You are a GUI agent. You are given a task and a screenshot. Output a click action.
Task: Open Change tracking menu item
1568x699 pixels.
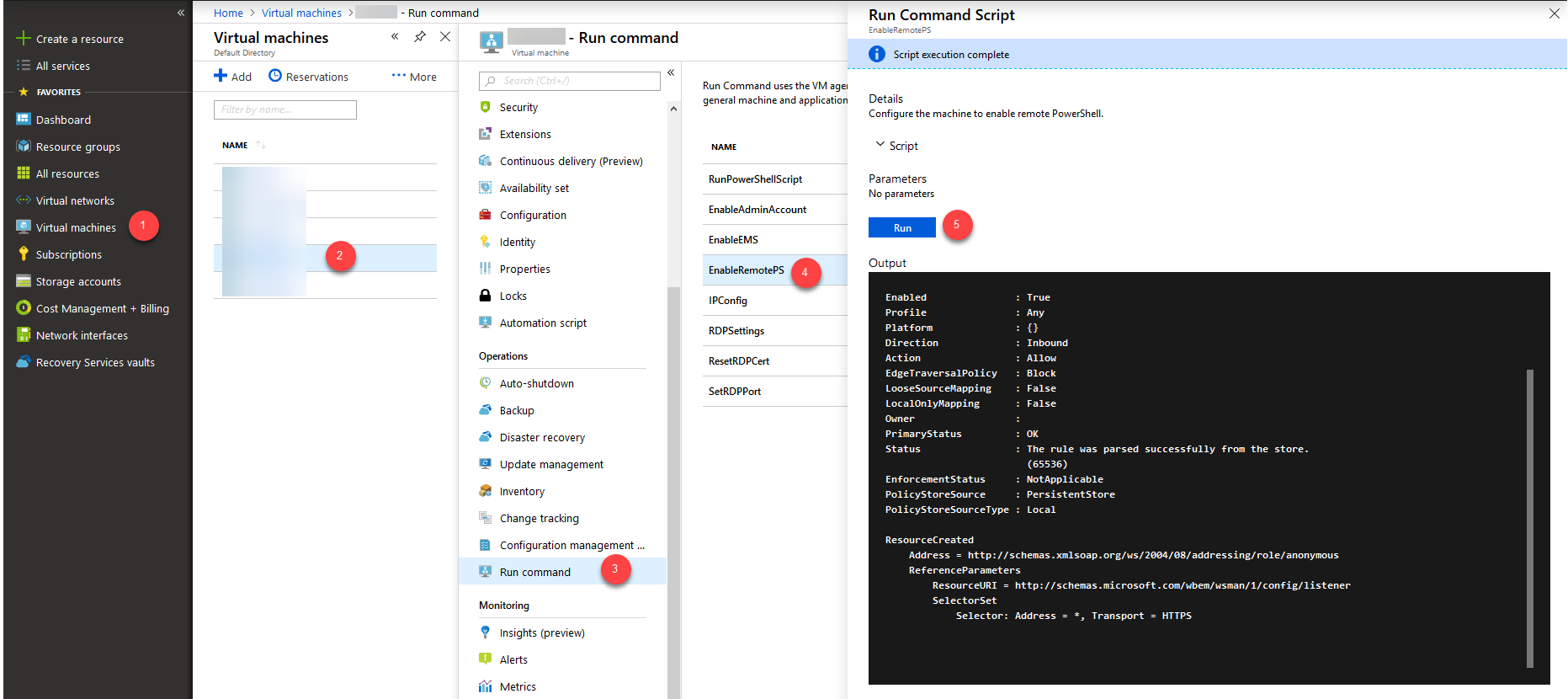tap(539, 518)
